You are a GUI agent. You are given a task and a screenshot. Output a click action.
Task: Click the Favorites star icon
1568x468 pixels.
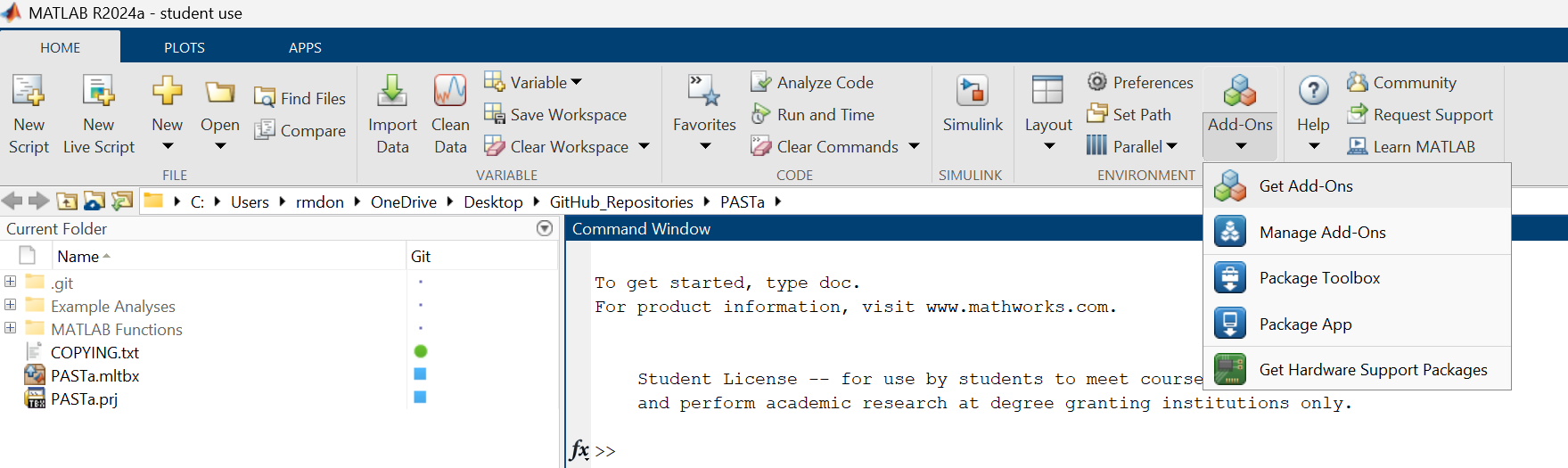pos(704,91)
